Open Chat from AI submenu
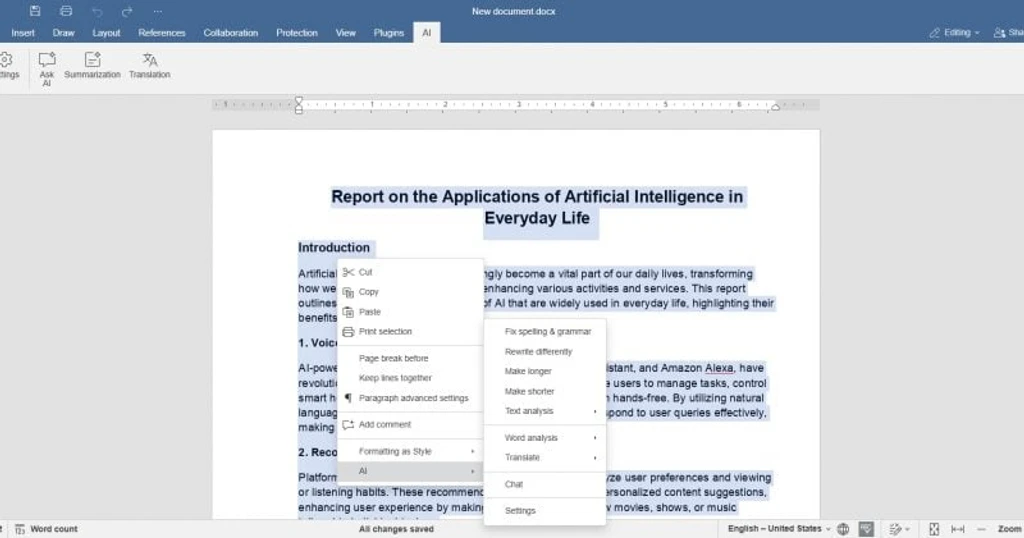This screenshot has width=1024, height=538. (545, 484)
